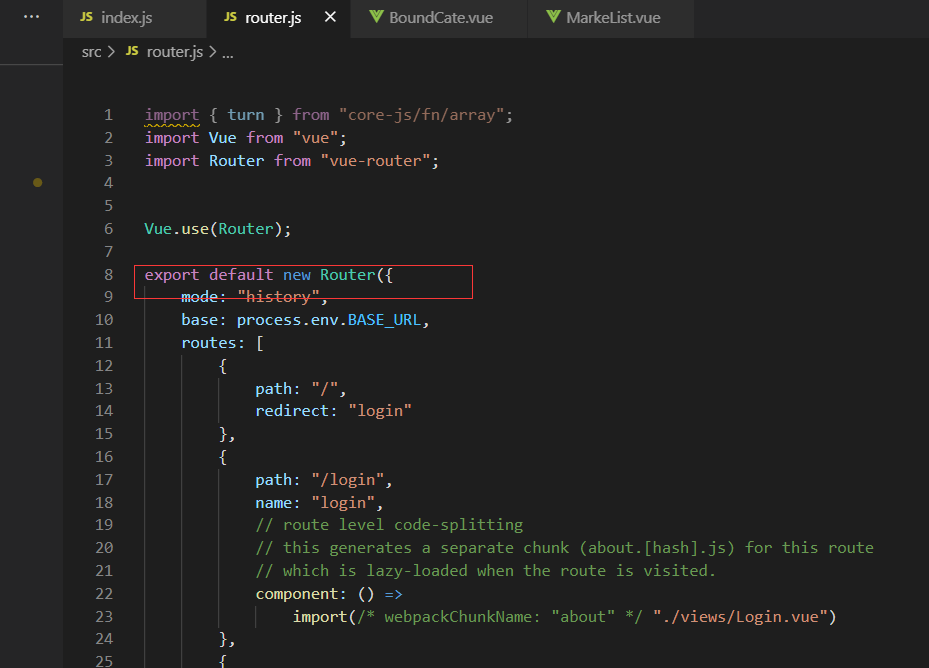Click the "vue" string on line 2

coord(315,138)
